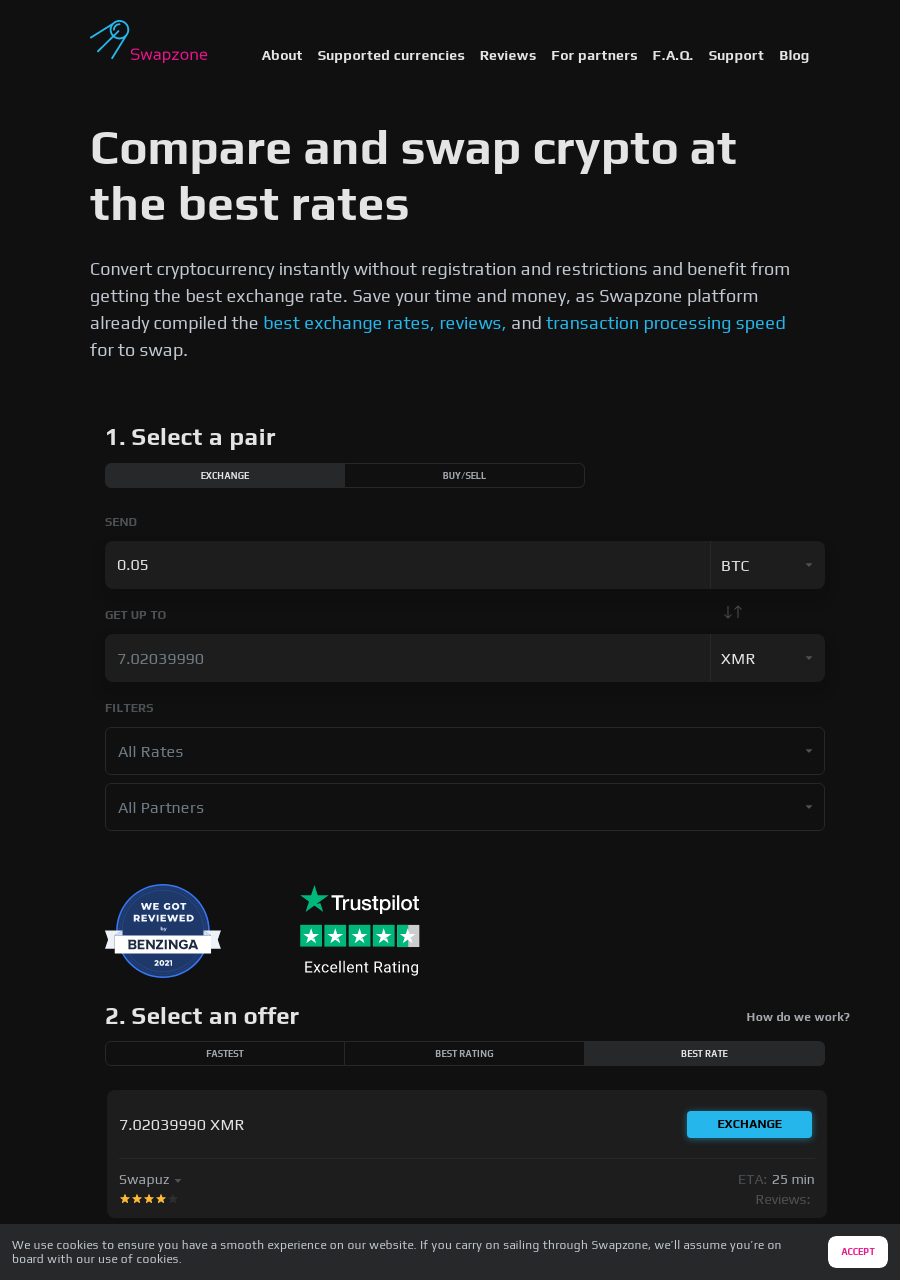Click the Swapzone satellite logo icon
Viewport: 900px width, 1280px height.
pos(110,39)
